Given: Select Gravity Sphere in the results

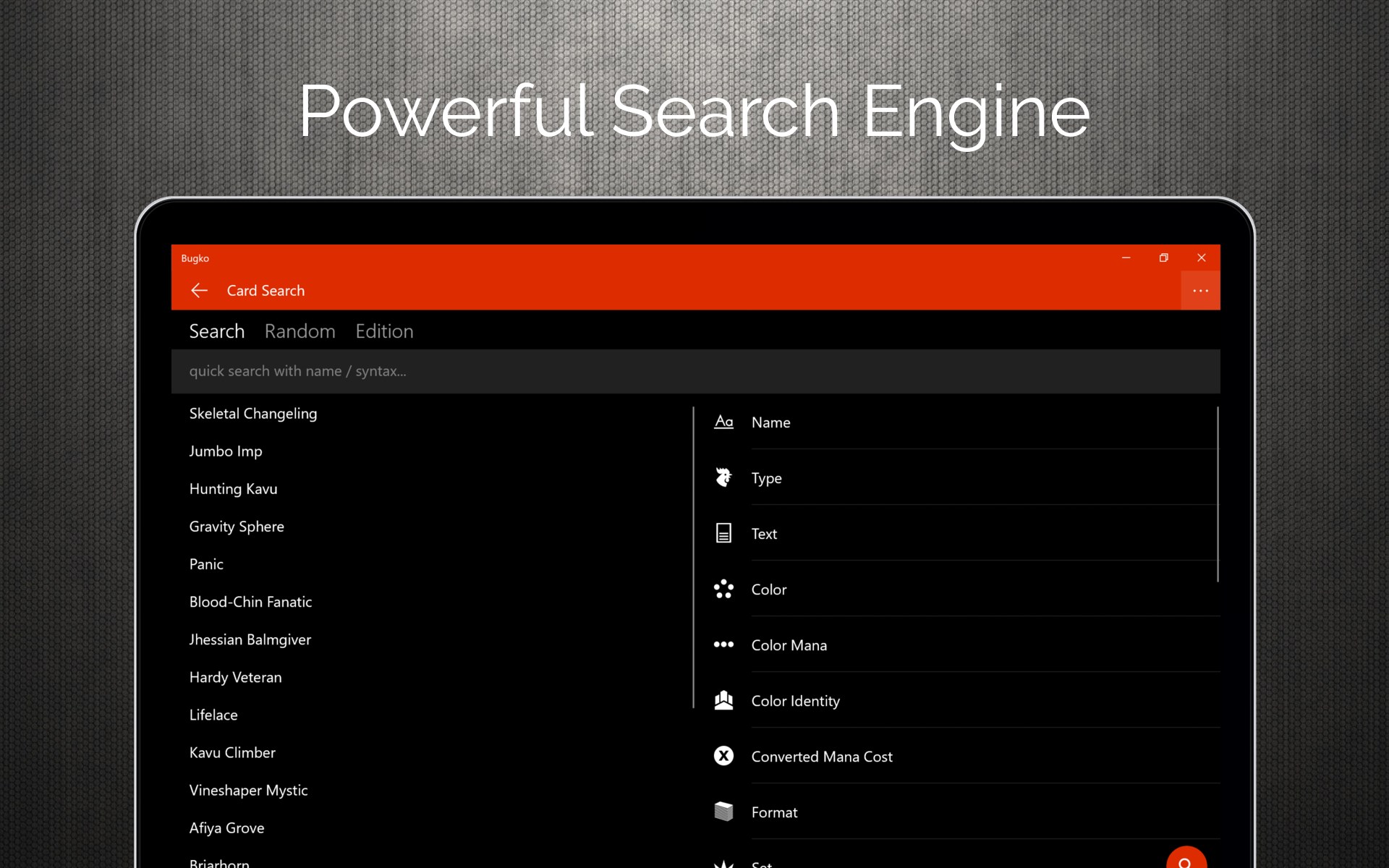Looking at the screenshot, I should pos(237,527).
